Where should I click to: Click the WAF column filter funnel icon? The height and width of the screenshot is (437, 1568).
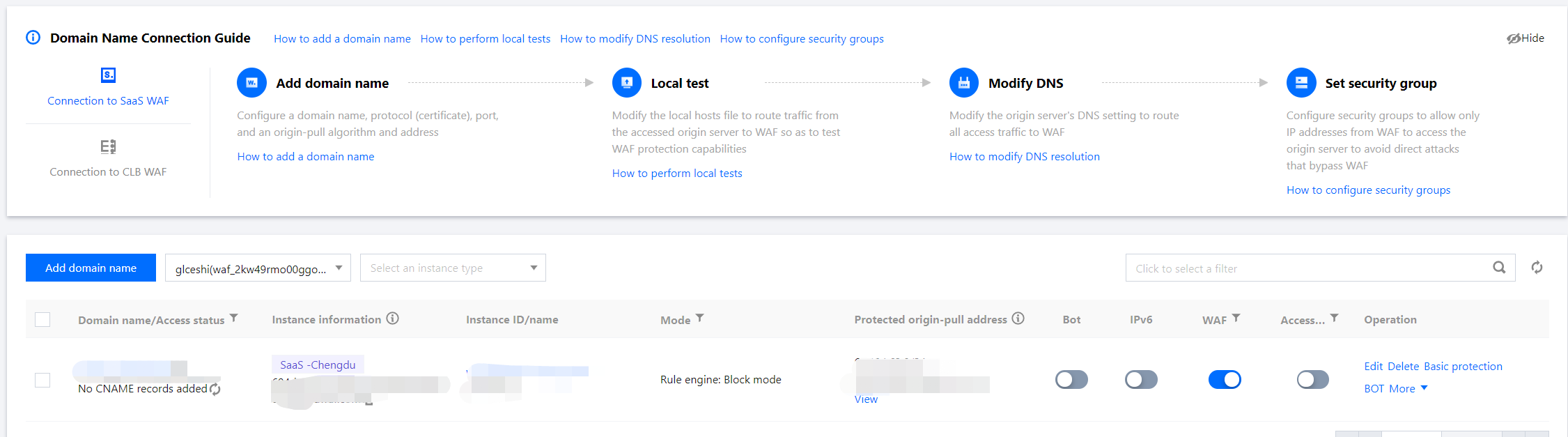click(1236, 318)
